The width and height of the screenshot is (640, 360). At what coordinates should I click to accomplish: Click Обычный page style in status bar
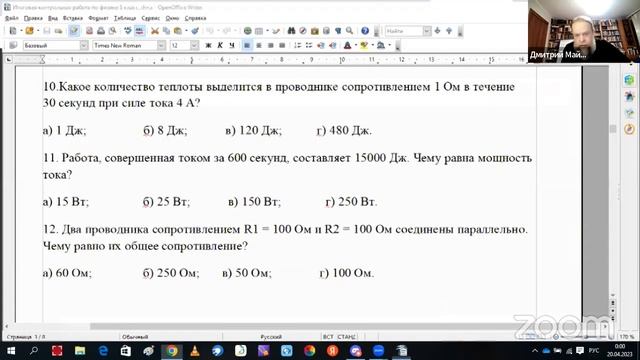135,337
